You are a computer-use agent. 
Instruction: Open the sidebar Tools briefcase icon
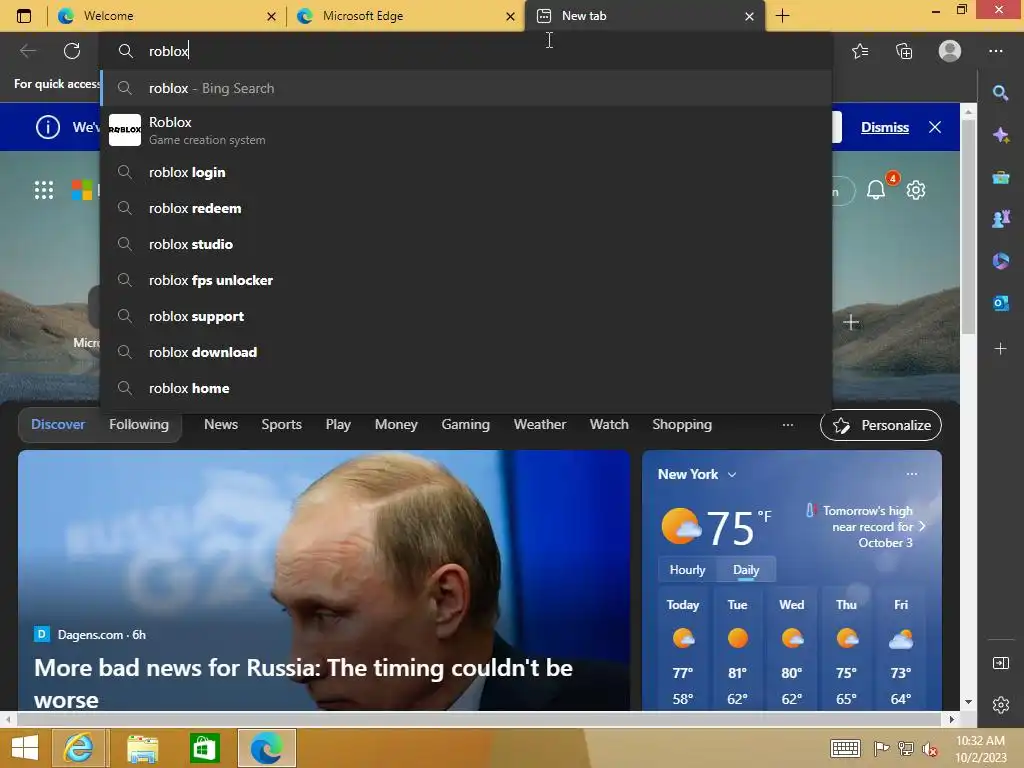click(x=1000, y=178)
